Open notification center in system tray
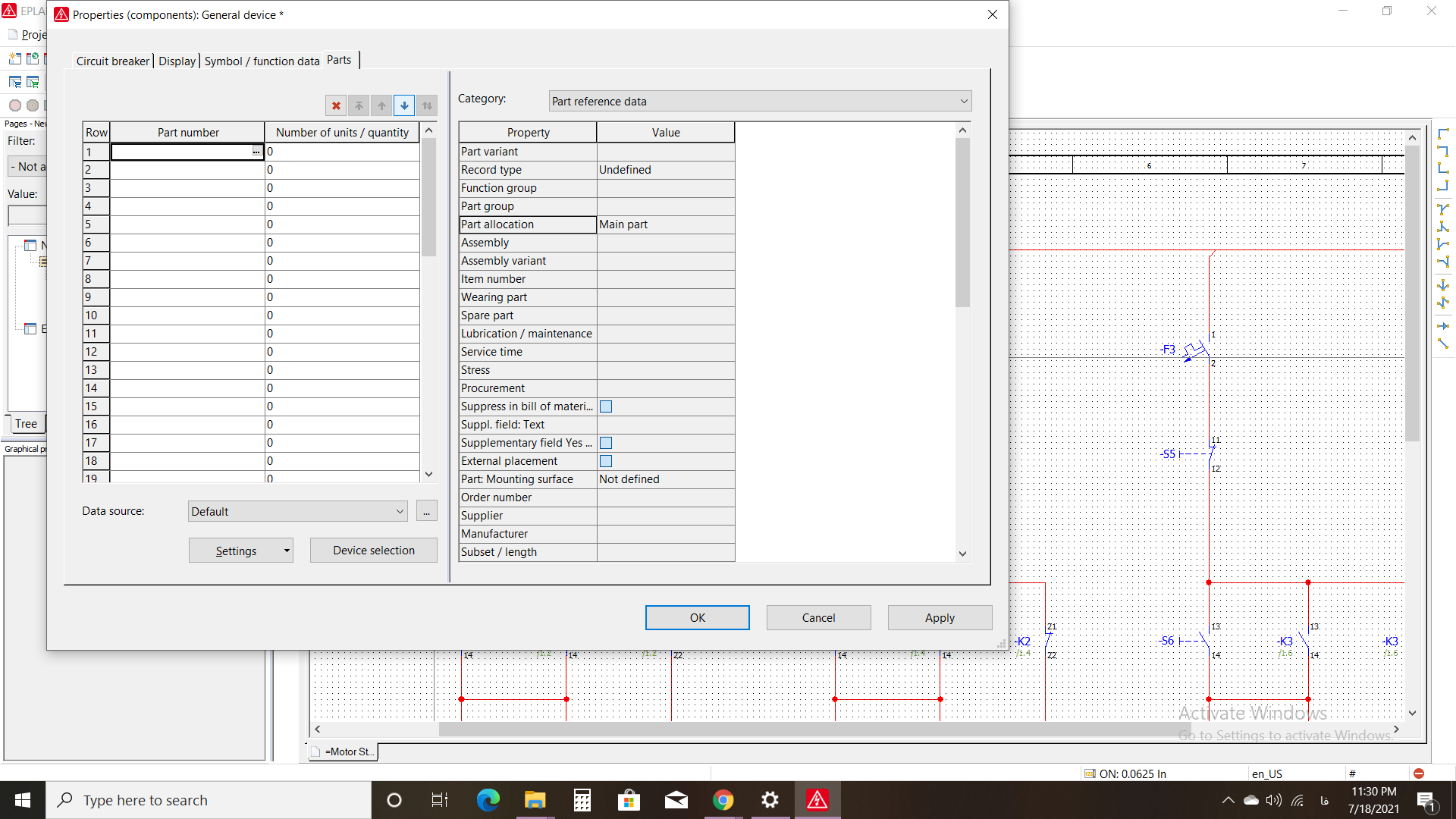 pyautogui.click(x=1426, y=801)
